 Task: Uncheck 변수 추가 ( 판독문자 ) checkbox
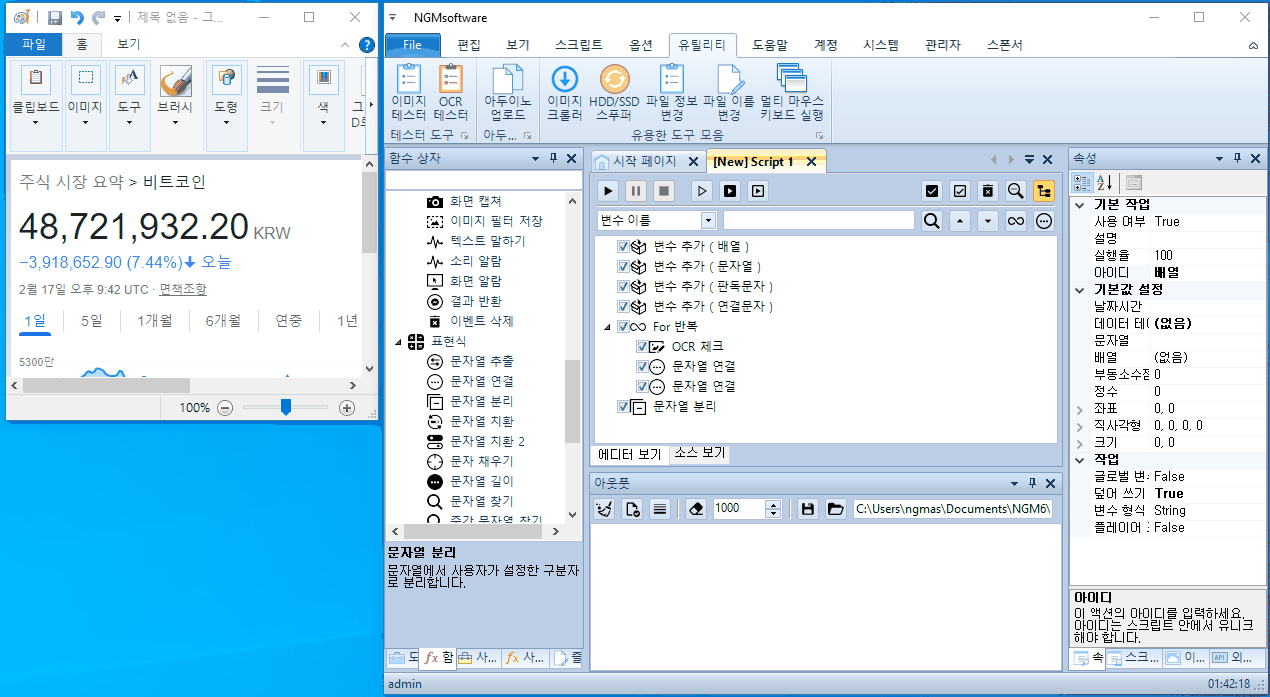pos(624,286)
